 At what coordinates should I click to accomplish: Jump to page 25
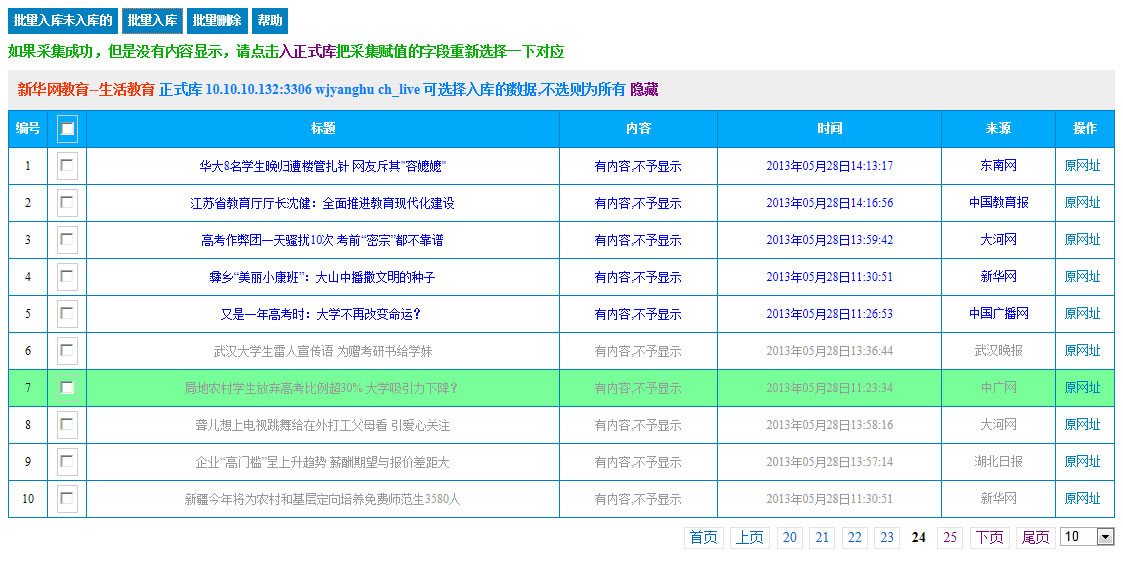[950, 538]
